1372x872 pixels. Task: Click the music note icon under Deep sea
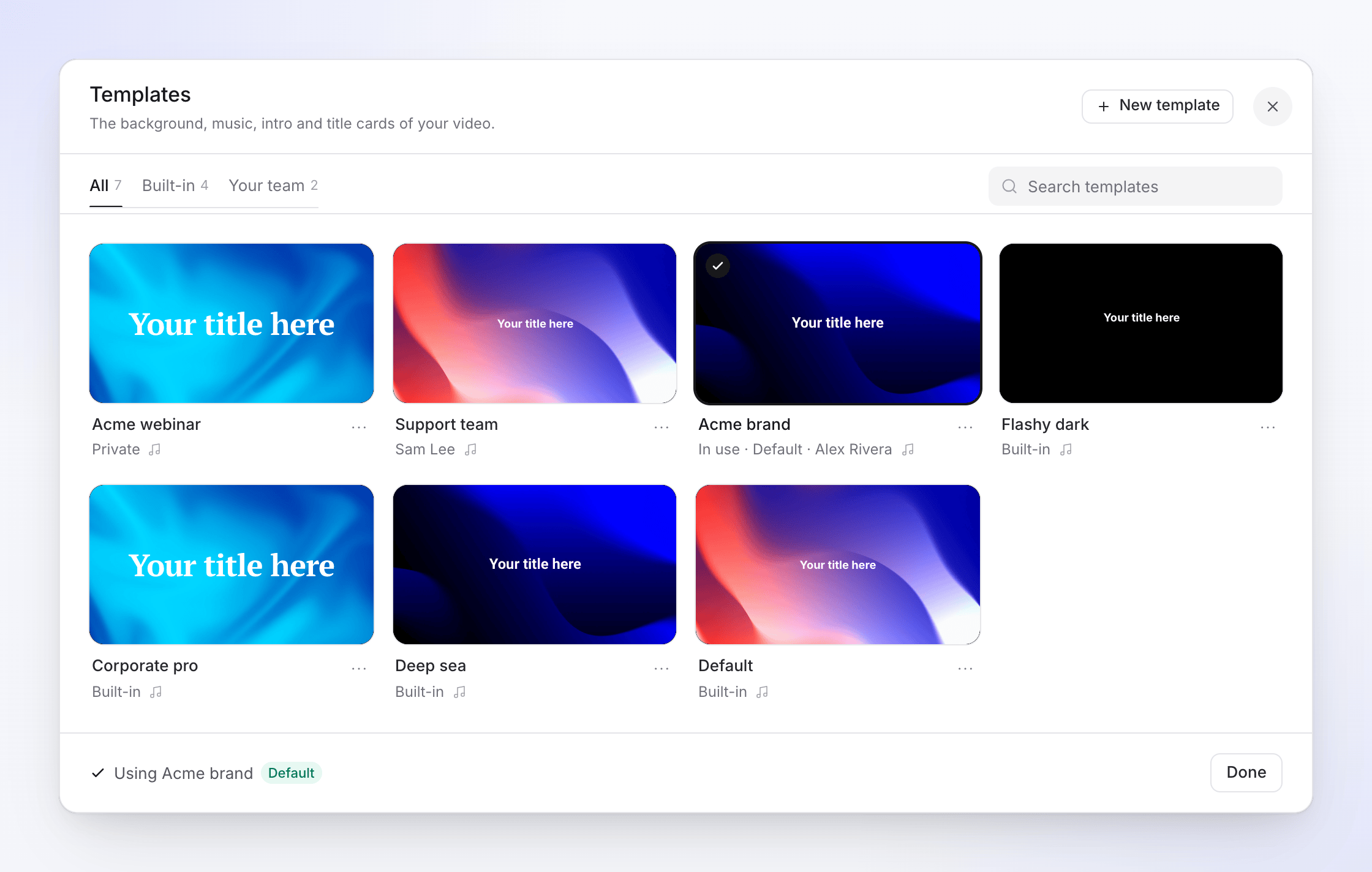(x=459, y=692)
